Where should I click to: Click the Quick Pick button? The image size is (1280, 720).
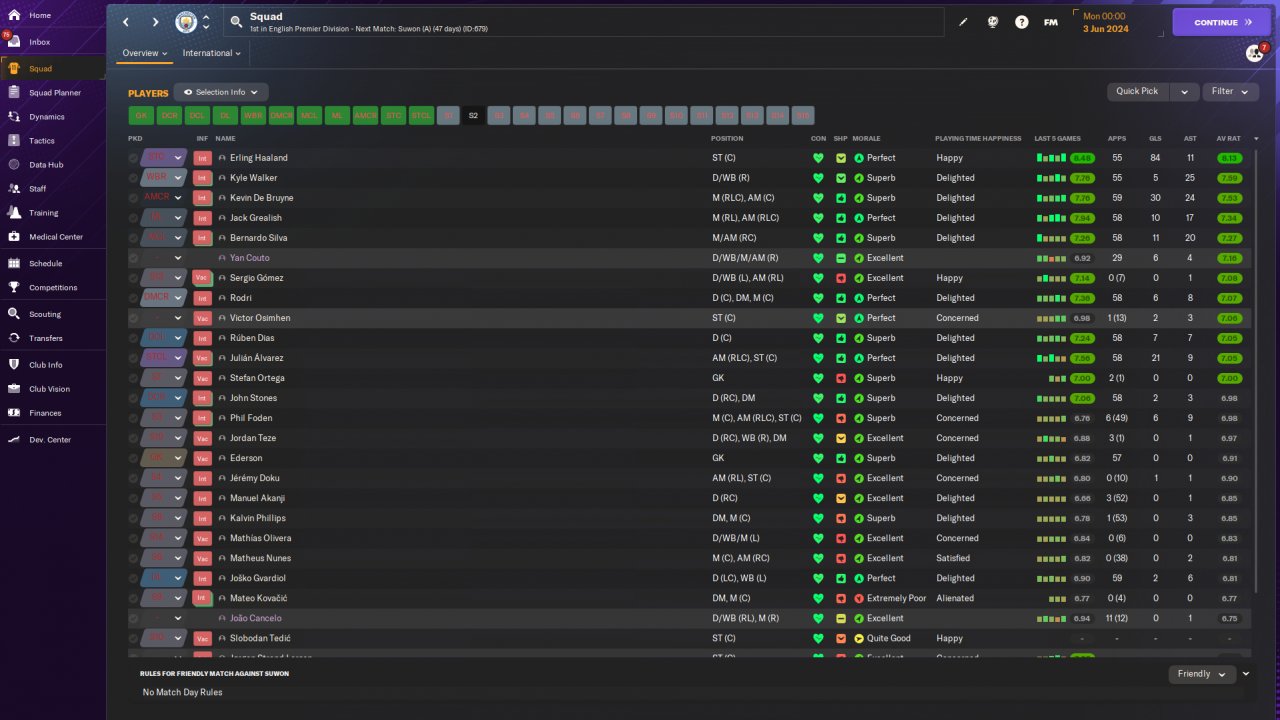pyautogui.click(x=1137, y=92)
